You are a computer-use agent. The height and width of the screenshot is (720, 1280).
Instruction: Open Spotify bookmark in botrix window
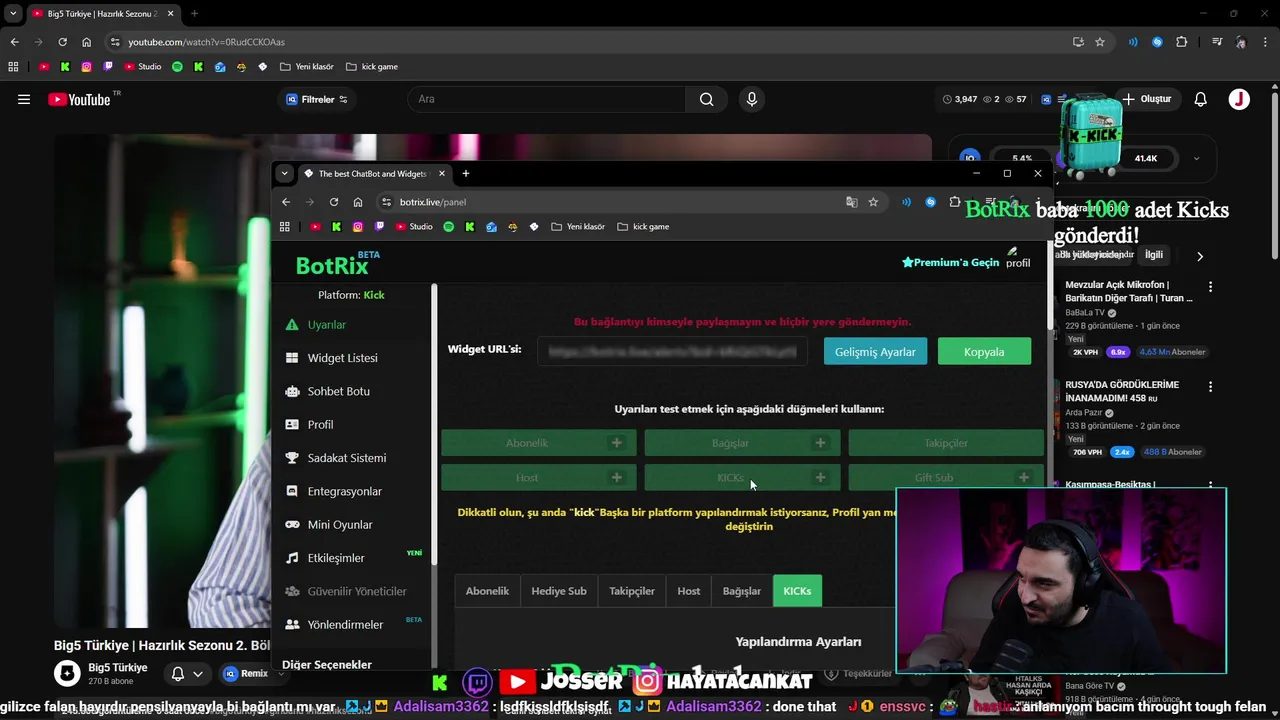pos(448,227)
